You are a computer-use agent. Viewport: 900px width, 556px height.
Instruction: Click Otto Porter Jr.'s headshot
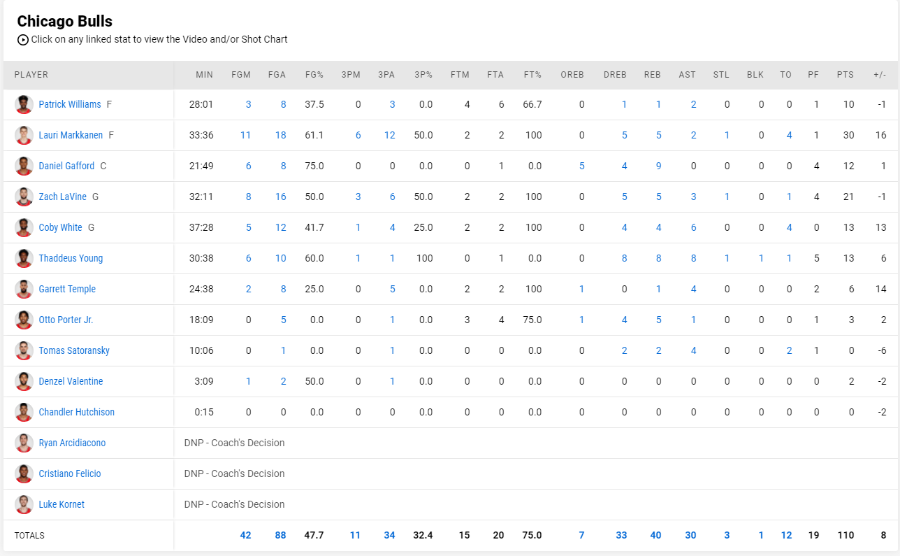pyautogui.click(x=24, y=320)
